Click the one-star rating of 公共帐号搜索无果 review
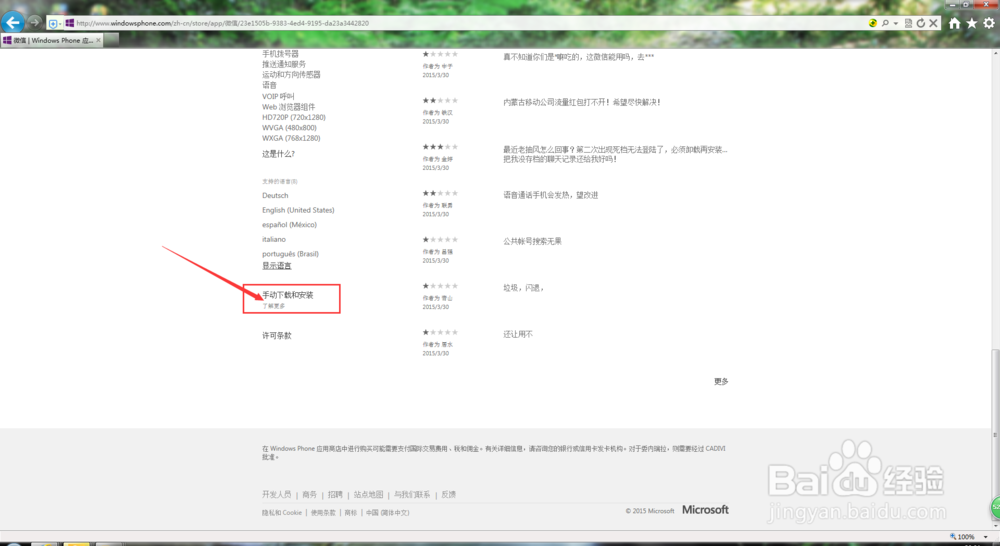The height and width of the screenshot is (546, 1000). [440, 240]
